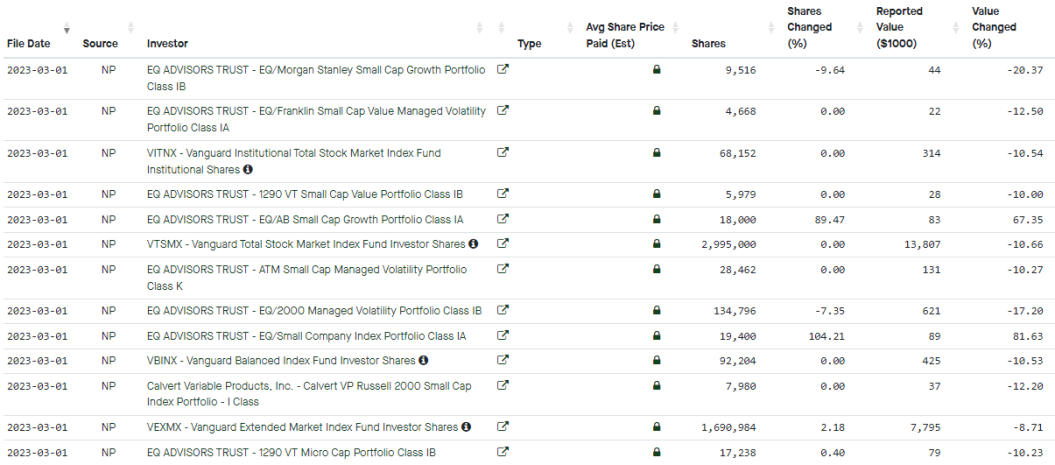Sort table by File Date column
The height and width of the screenshot is (465, 1055).
(67, 28)
